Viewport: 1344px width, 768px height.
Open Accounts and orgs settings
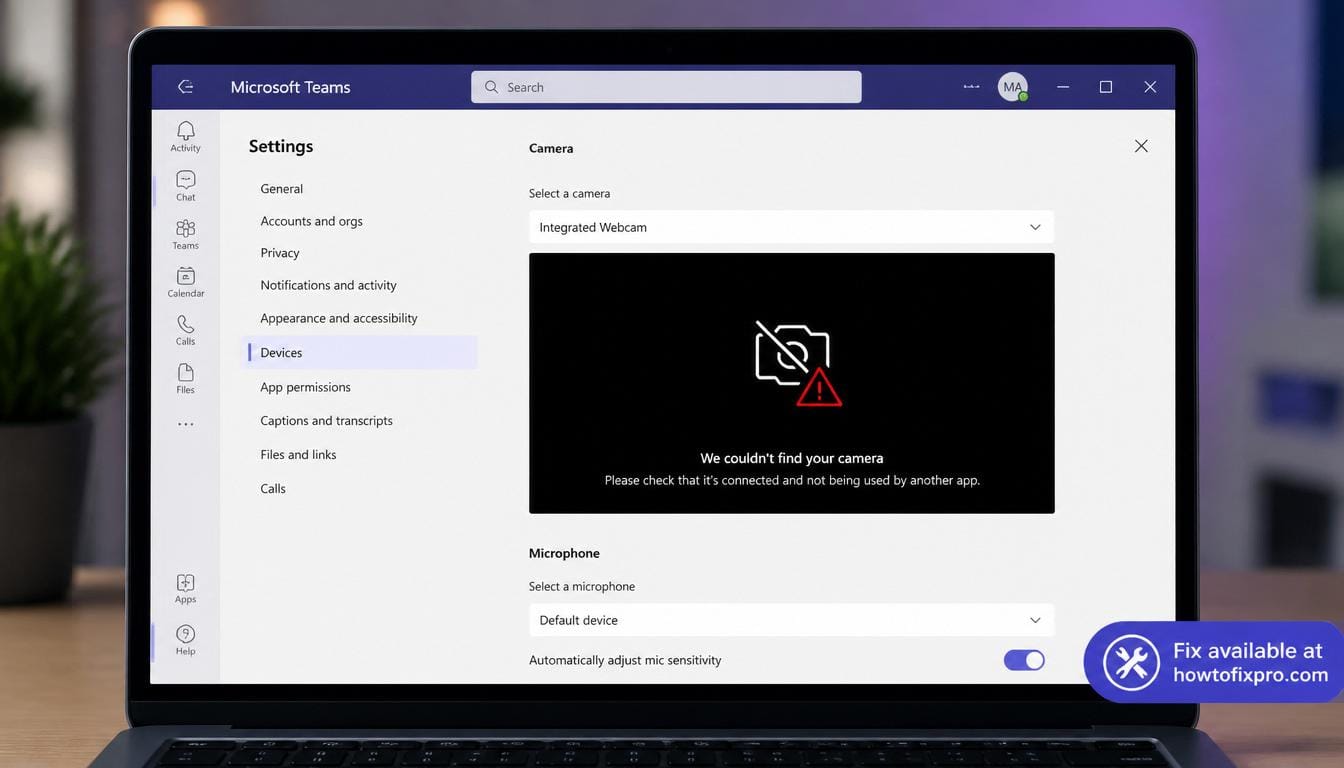311,221
